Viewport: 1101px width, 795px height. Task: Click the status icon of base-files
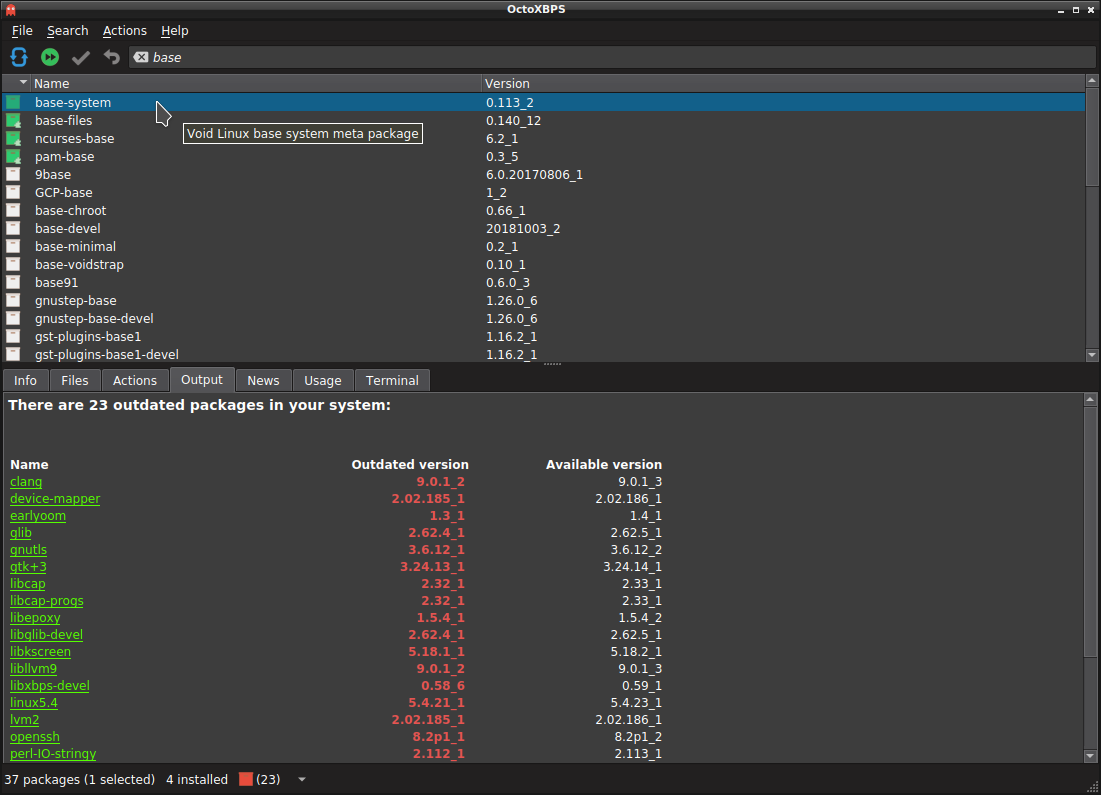(13, 120)
